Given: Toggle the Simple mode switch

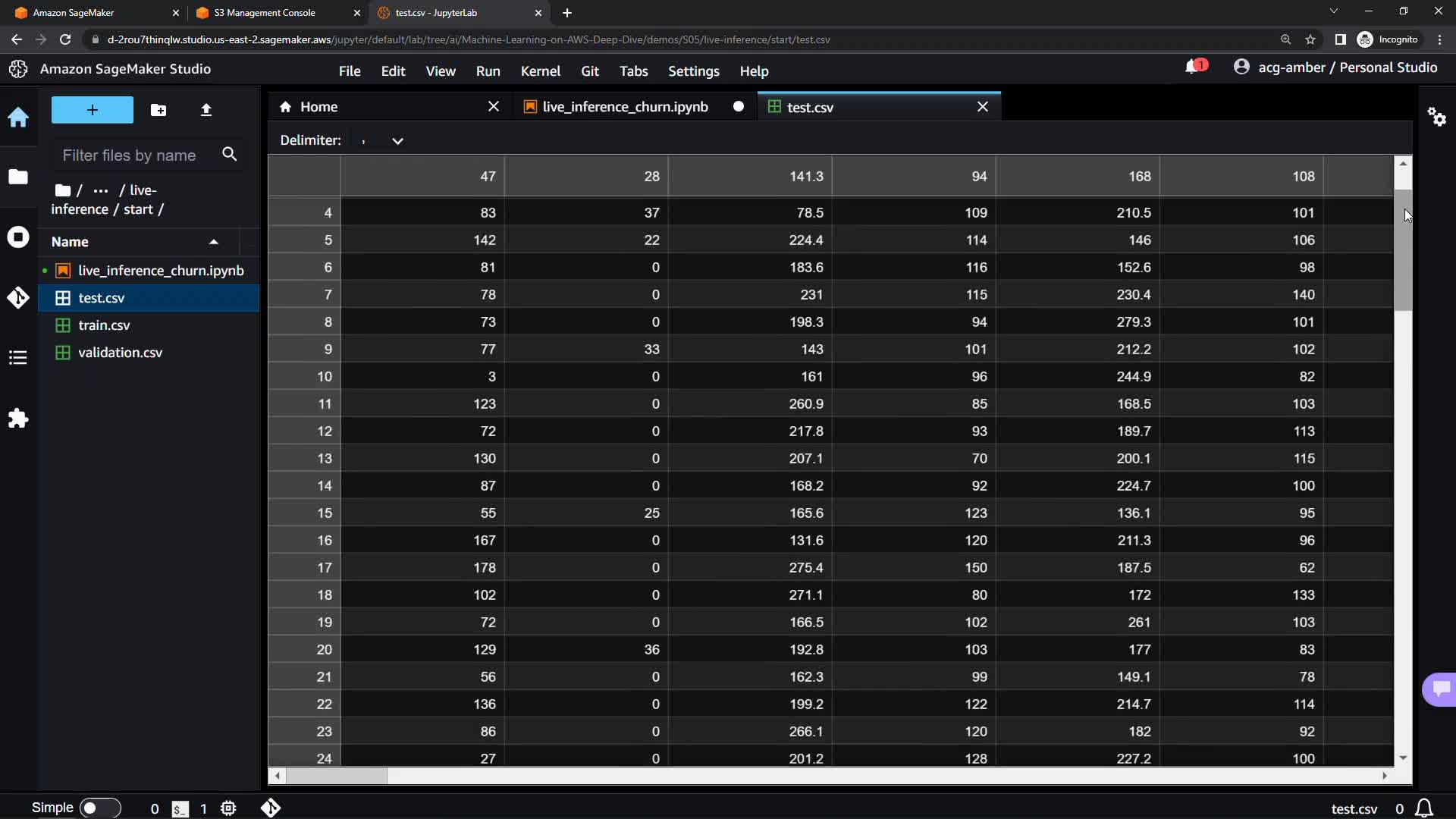Looking at the screenshot, I should [99, 808].
